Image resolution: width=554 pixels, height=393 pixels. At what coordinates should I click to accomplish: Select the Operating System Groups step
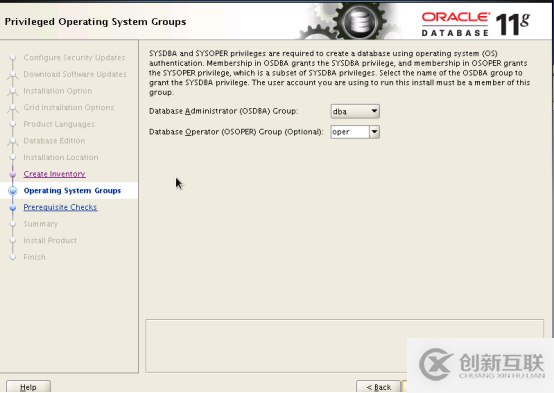(72, 190)
